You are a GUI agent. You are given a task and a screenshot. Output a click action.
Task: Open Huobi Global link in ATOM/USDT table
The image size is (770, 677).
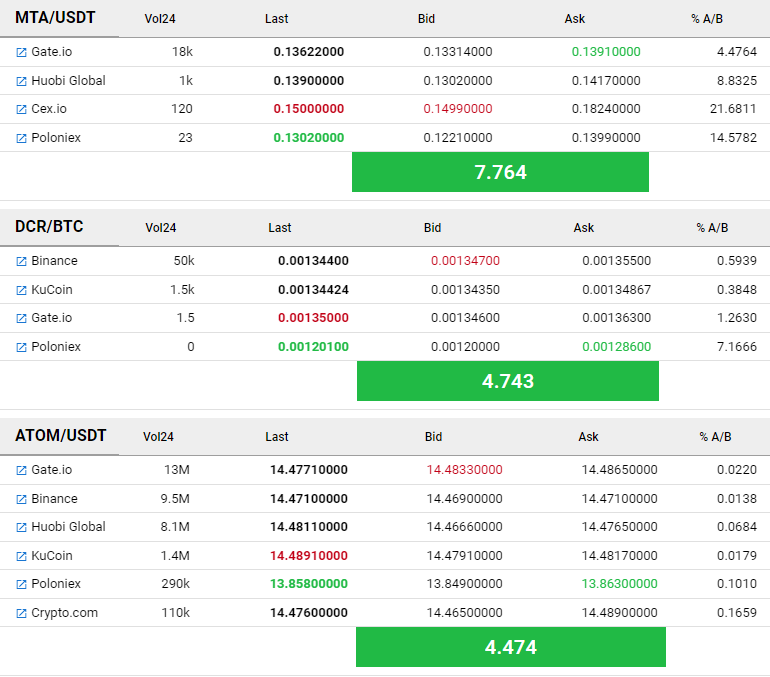tap(68, 527)
